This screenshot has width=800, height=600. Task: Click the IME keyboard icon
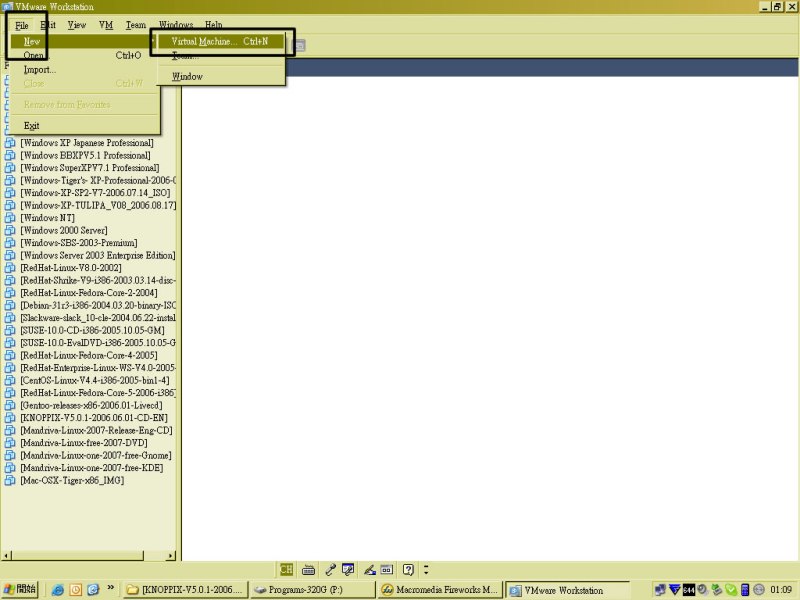pyautogui.click(x=308, y=570)
